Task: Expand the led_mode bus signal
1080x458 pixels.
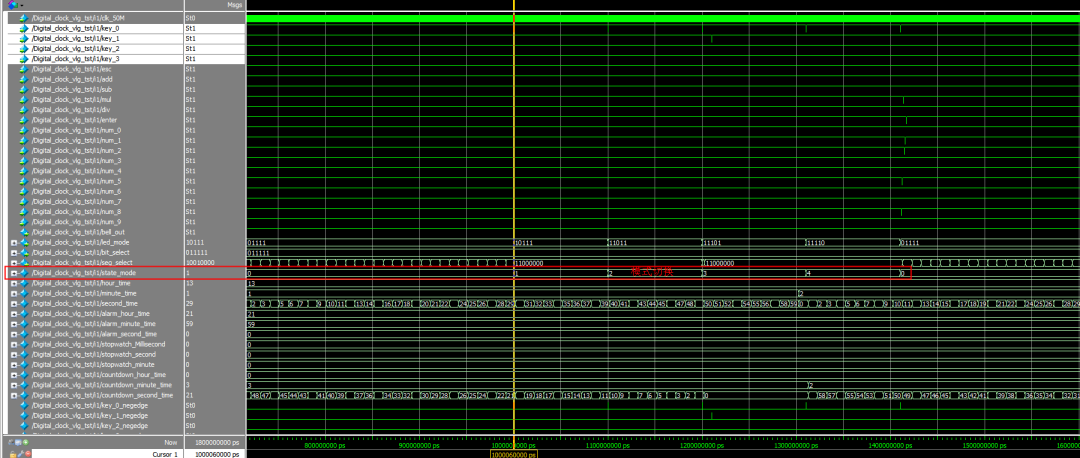Action: coord(14,242)
